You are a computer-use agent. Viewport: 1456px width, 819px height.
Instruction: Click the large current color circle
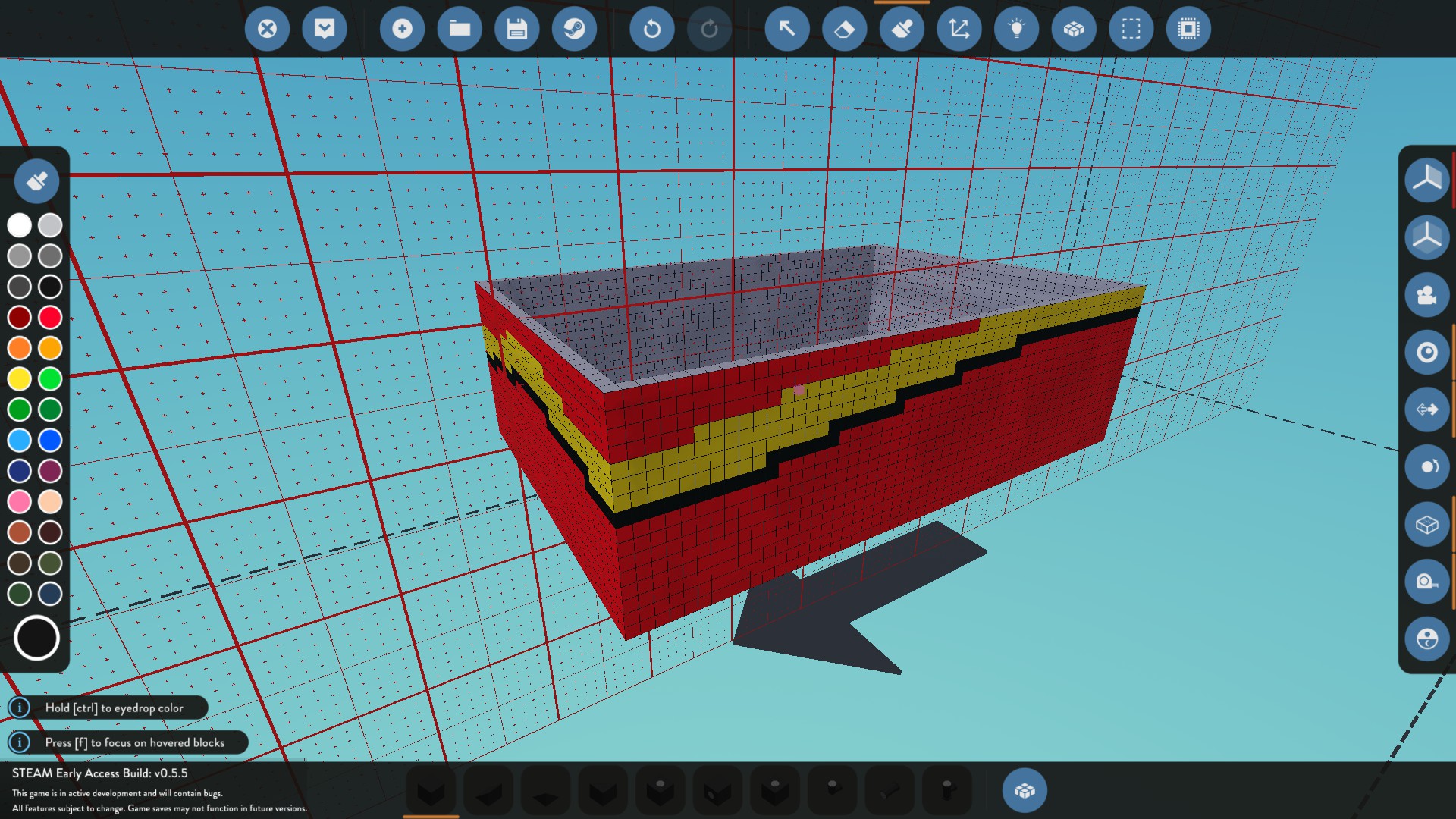click(36, 638)
